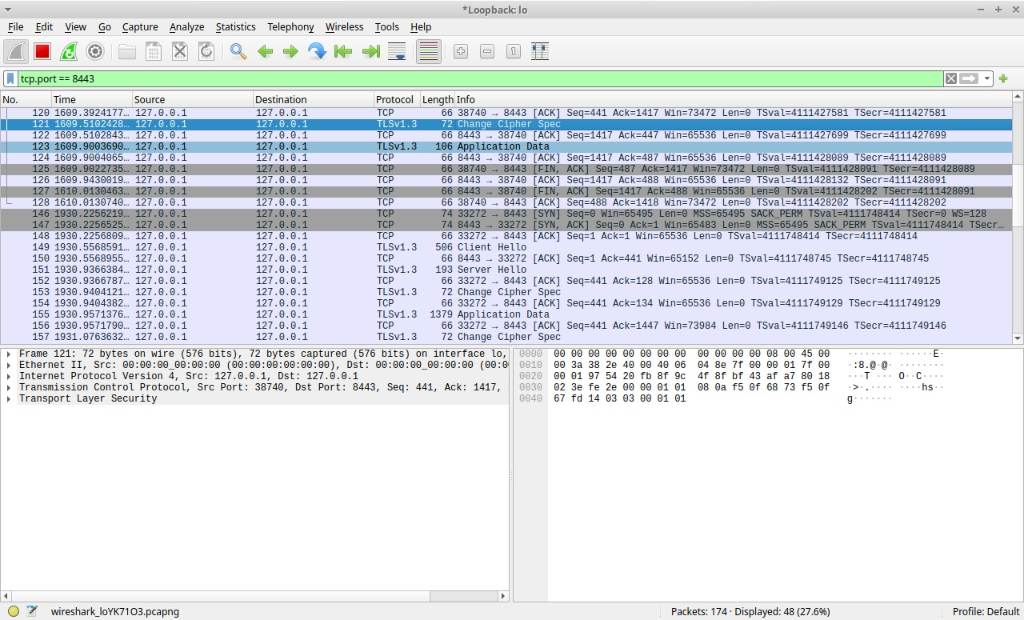Open the Tools menu
Viewport: 1024px width, 620px height.
pyautogui.click(x=387, y=27)
